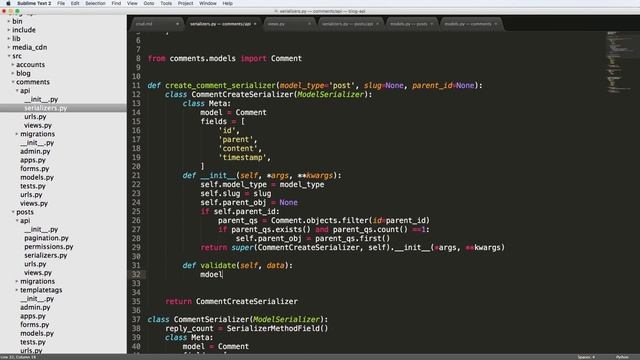Image resolution: width=640 pixels, height=360 pixels.
Task: Select the serializers.py — comments/api tab
Action: [x=222, y=24]
